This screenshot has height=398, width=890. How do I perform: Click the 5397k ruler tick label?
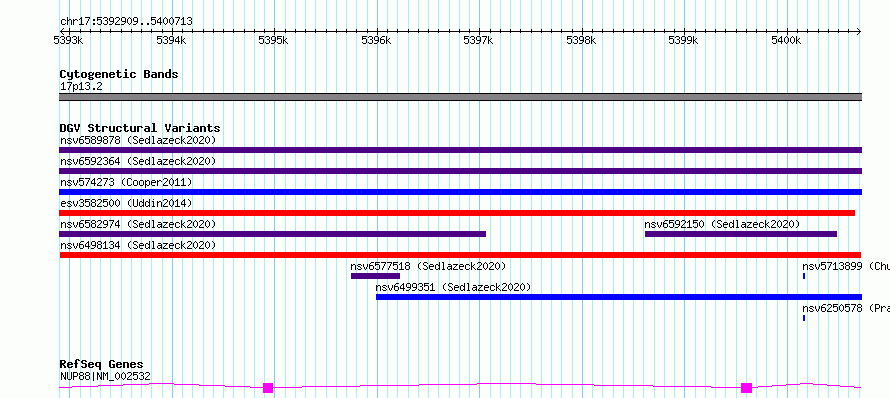(x=478, y=40)
